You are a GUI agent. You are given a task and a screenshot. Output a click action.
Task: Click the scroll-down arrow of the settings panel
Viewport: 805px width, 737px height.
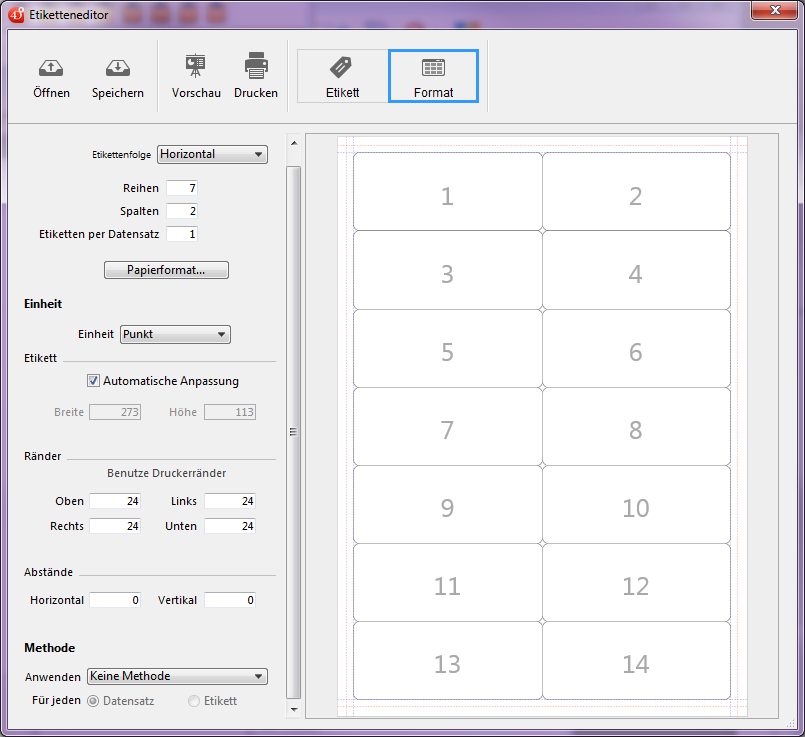[293, 709]
